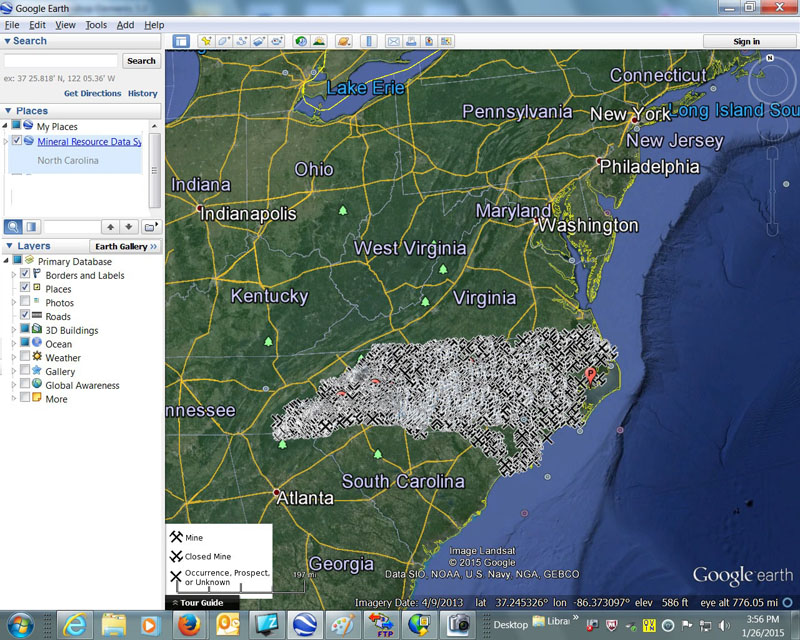Print the current view

tap(411, 41)
